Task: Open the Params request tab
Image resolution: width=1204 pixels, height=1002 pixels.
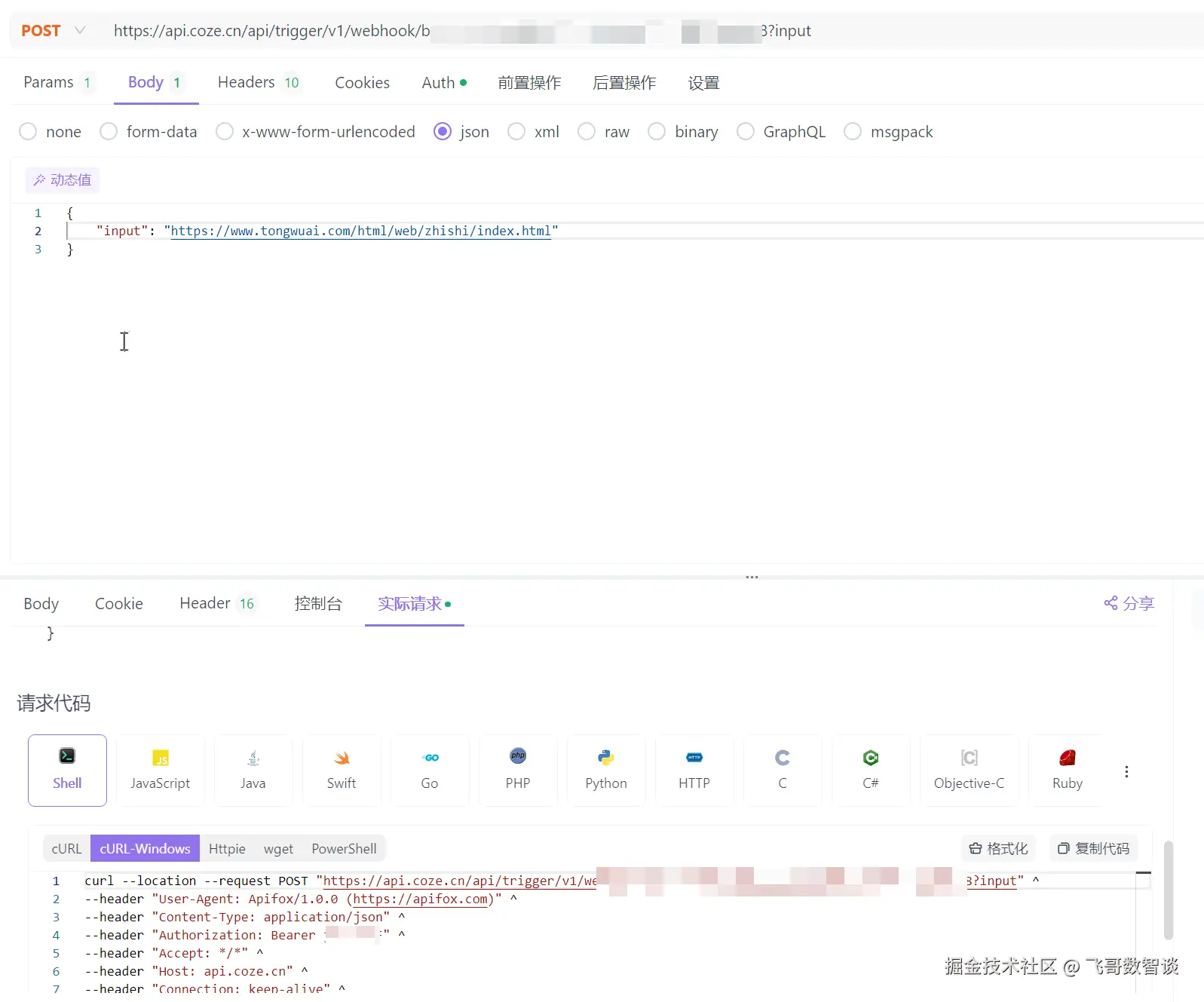Action: point(58,82)
